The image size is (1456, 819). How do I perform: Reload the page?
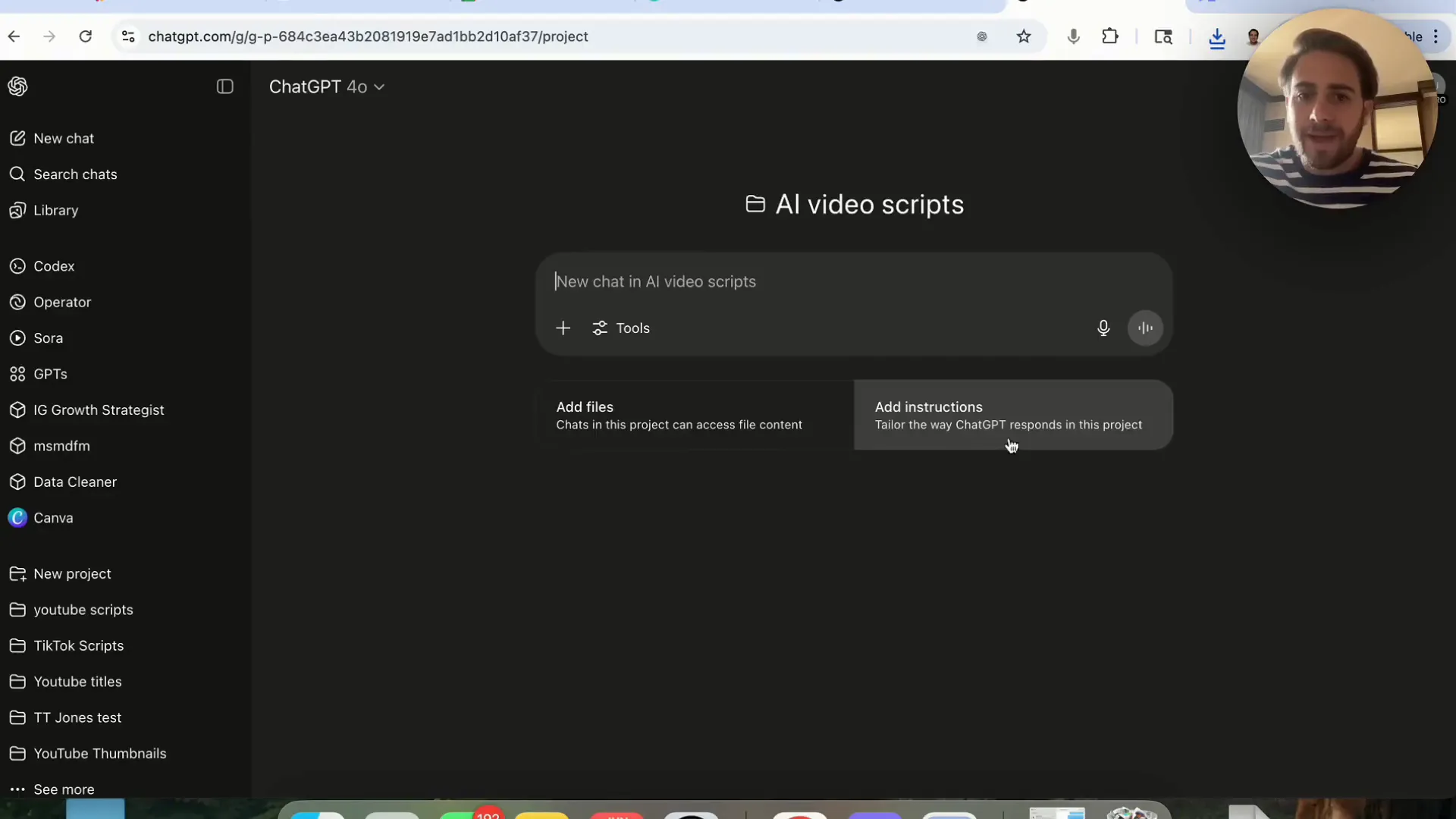tap(86, 36)
